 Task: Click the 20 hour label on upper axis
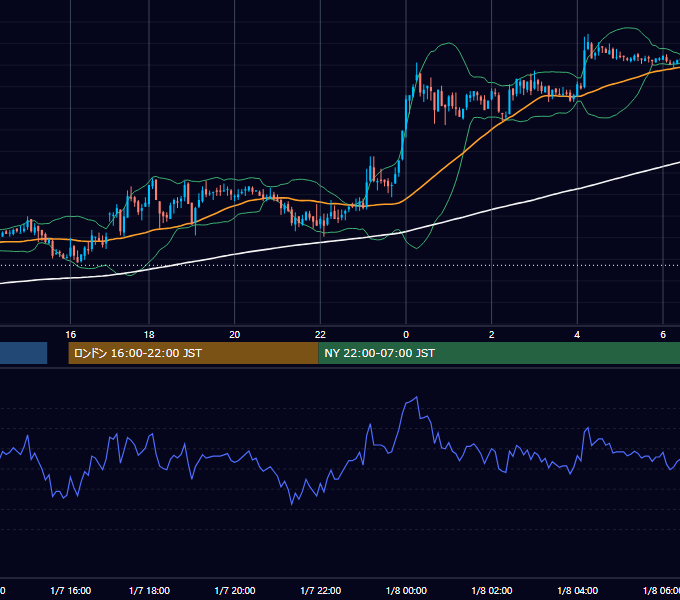235,335
